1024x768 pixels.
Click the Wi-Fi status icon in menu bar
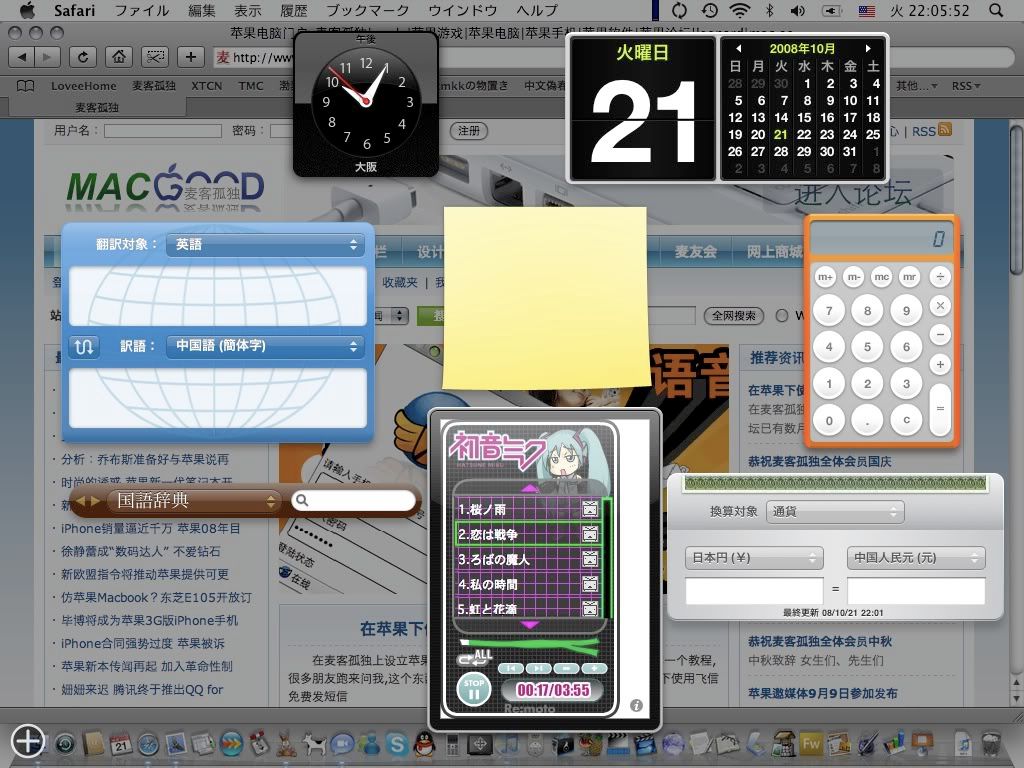[739, 10]
